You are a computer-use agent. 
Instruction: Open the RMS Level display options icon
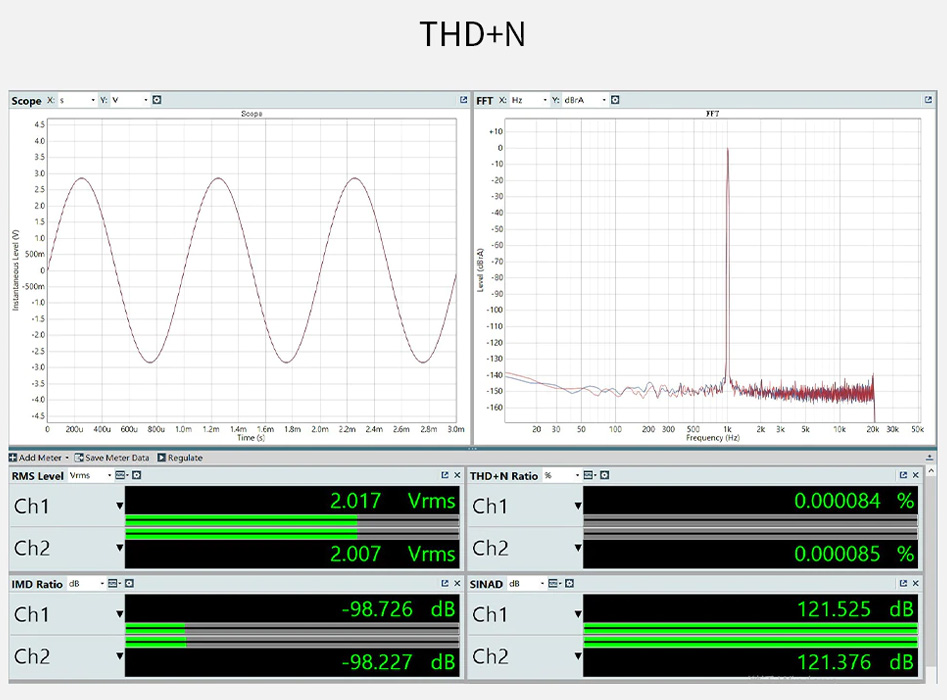click(121, 475)
